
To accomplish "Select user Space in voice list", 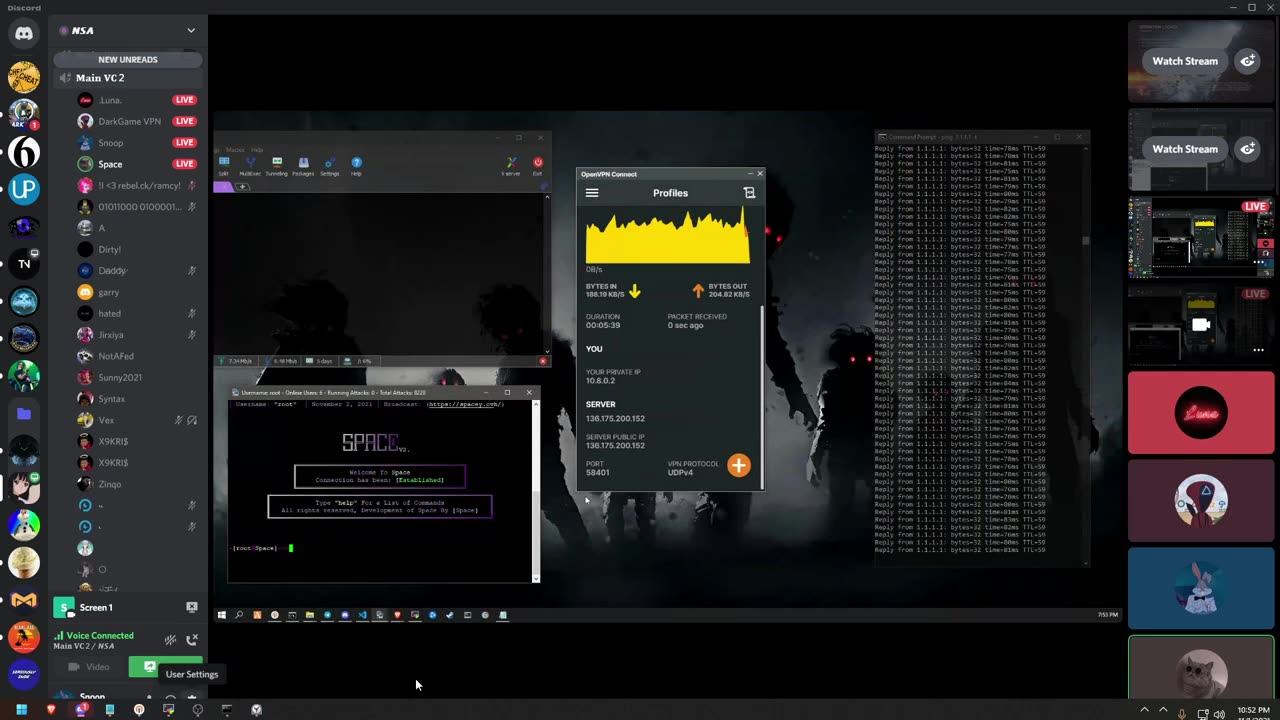I will click(x=137, y=164).
